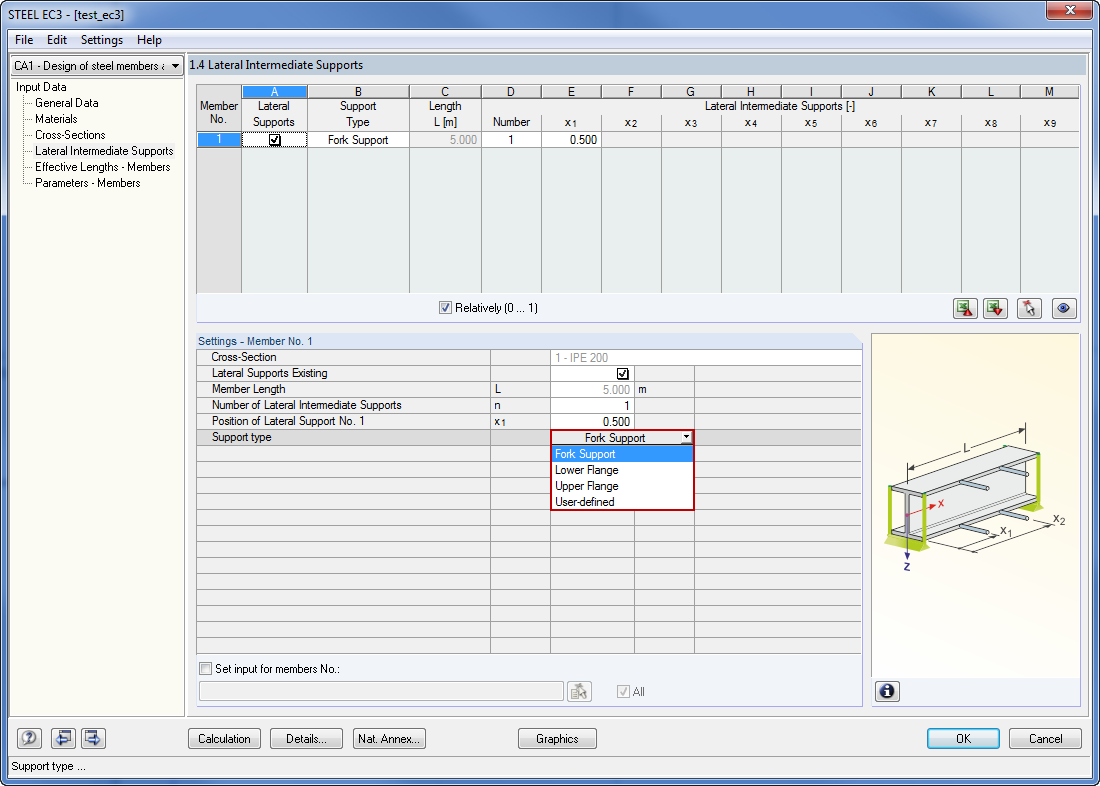Toggle the eye view mode icon

click(1064, 308)
